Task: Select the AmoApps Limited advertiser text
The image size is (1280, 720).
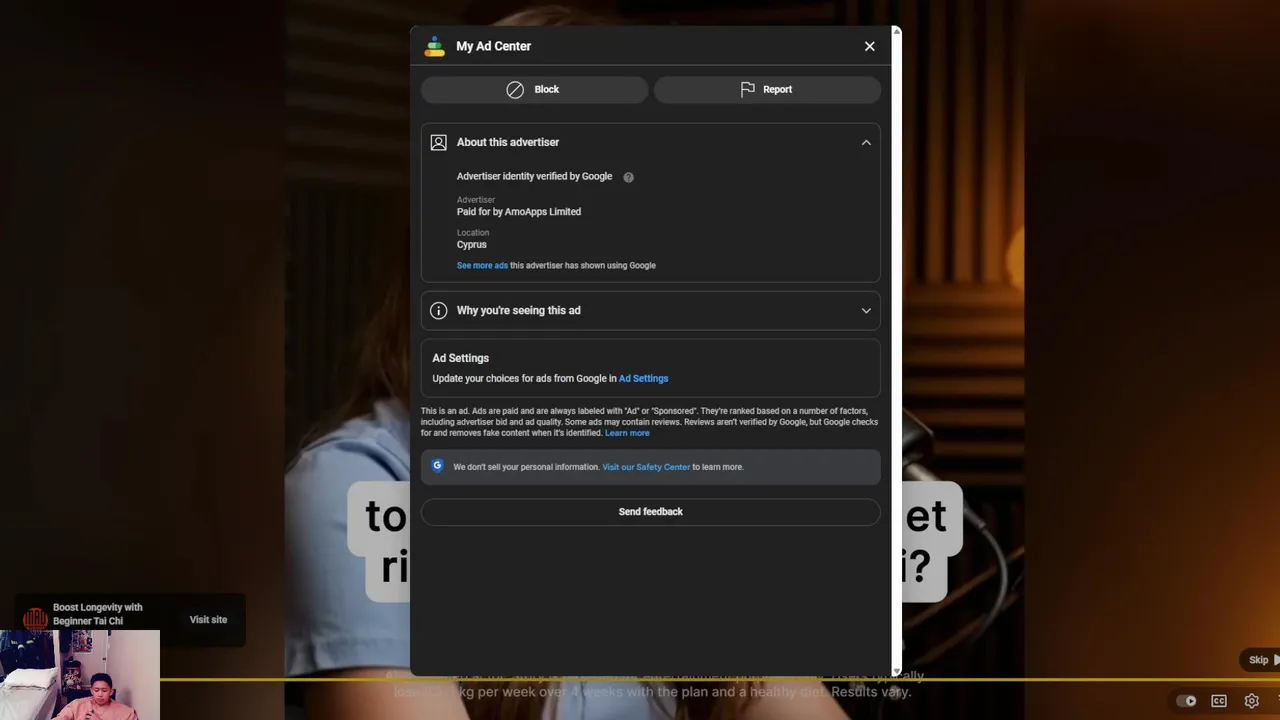Action: (x=519, y=212)
